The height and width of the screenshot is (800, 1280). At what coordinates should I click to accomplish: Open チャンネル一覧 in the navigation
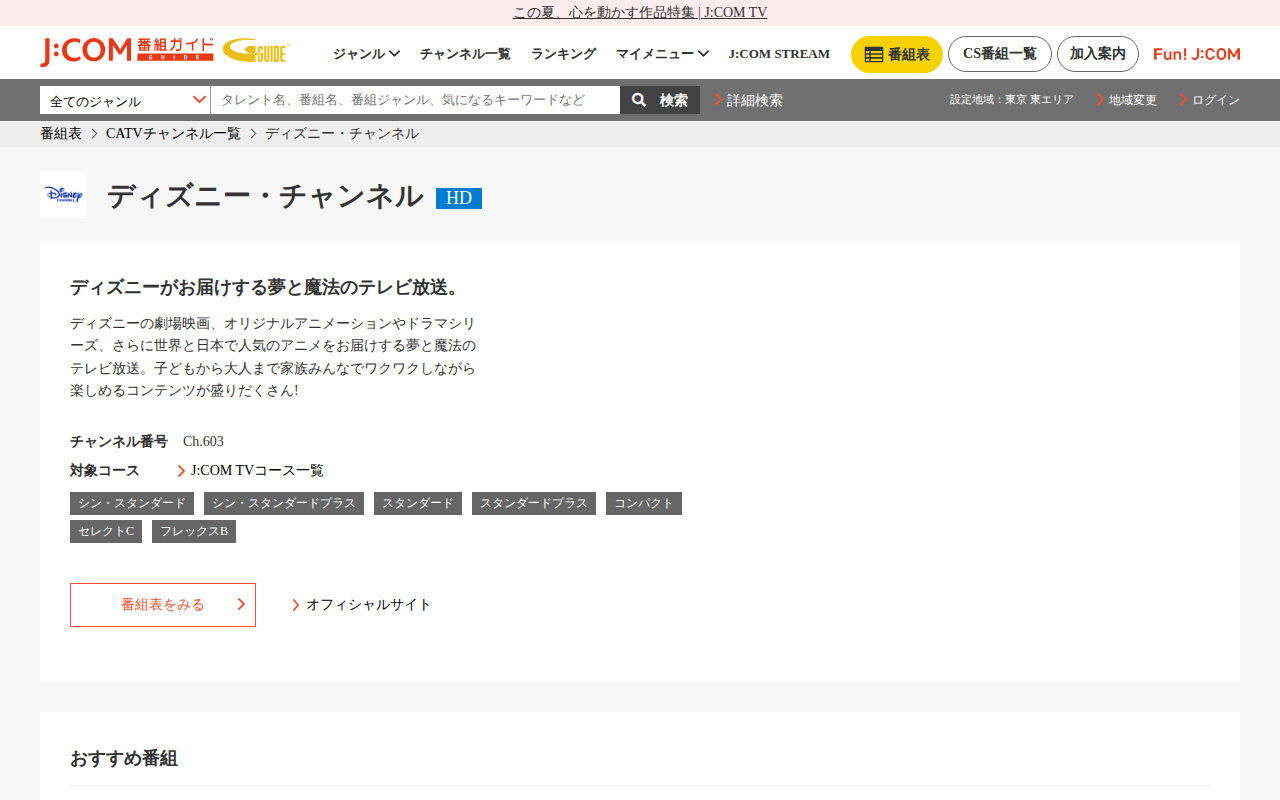click(465, 54)
